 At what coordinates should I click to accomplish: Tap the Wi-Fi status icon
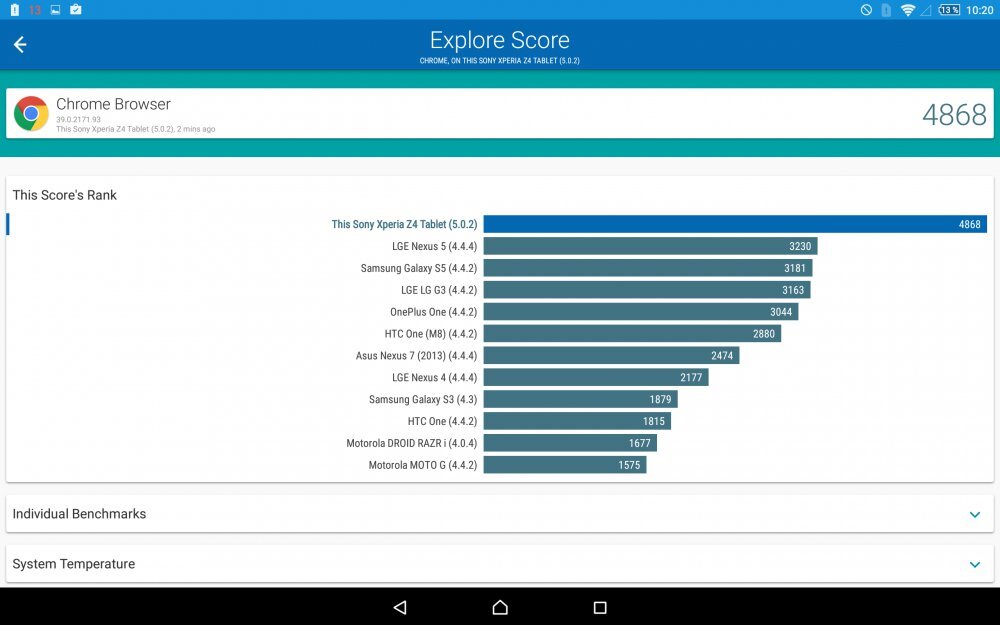pyautogui.click(x=908, y=9)
